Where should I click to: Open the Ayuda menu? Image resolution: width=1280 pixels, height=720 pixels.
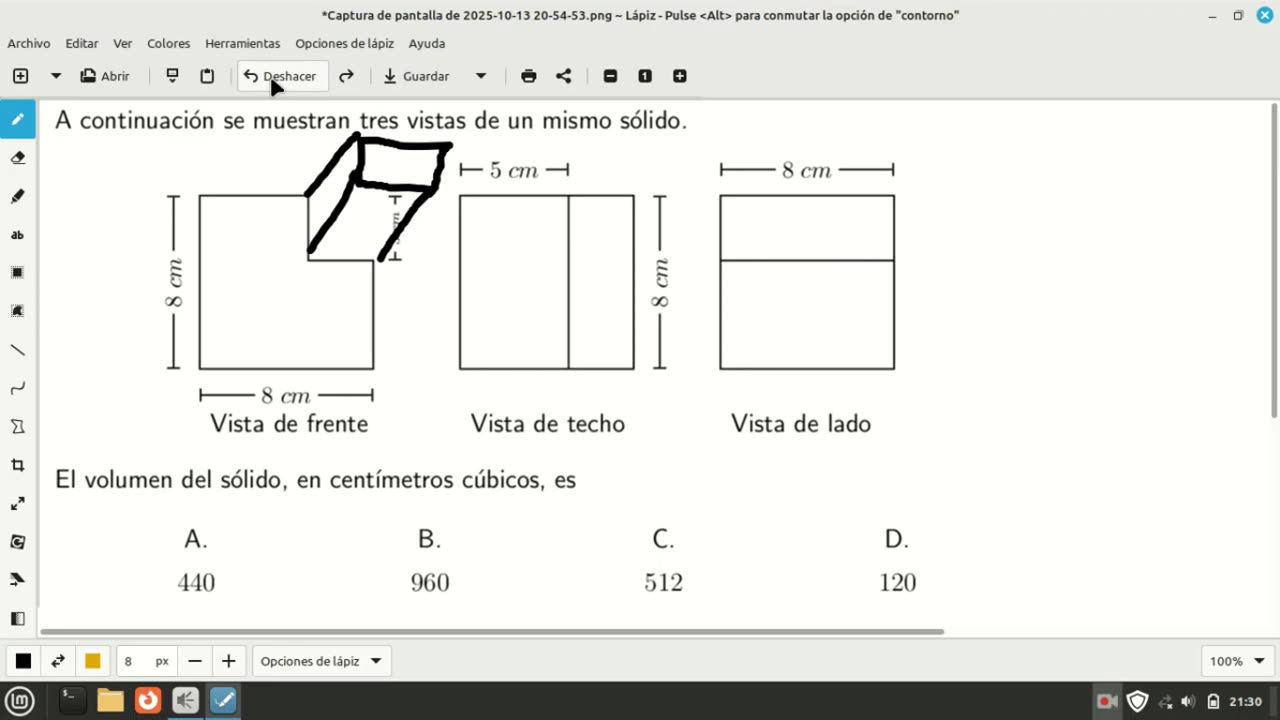point(427,43)
